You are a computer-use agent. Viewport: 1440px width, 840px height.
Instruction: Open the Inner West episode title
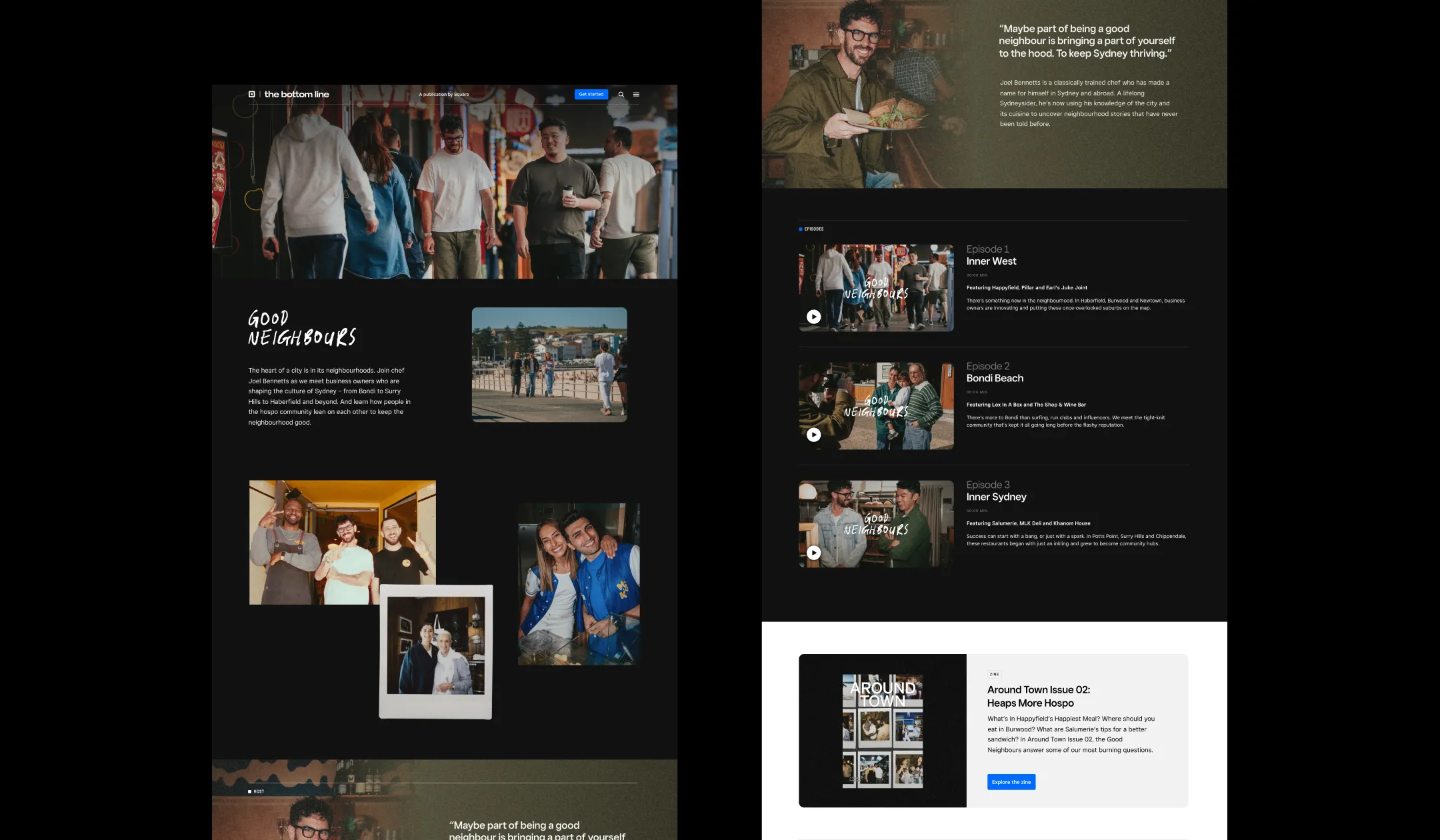click(991, 261)
